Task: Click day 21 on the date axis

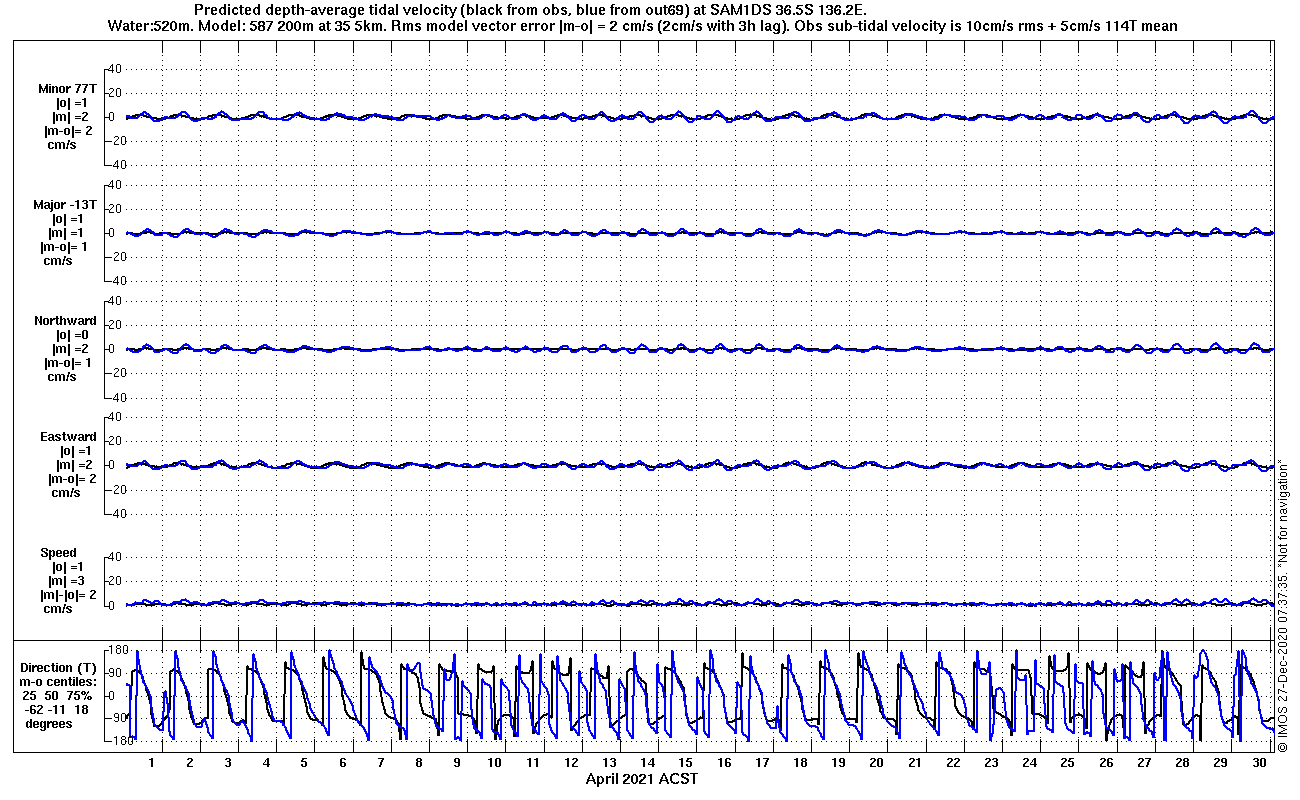Action: click(915, 763)
